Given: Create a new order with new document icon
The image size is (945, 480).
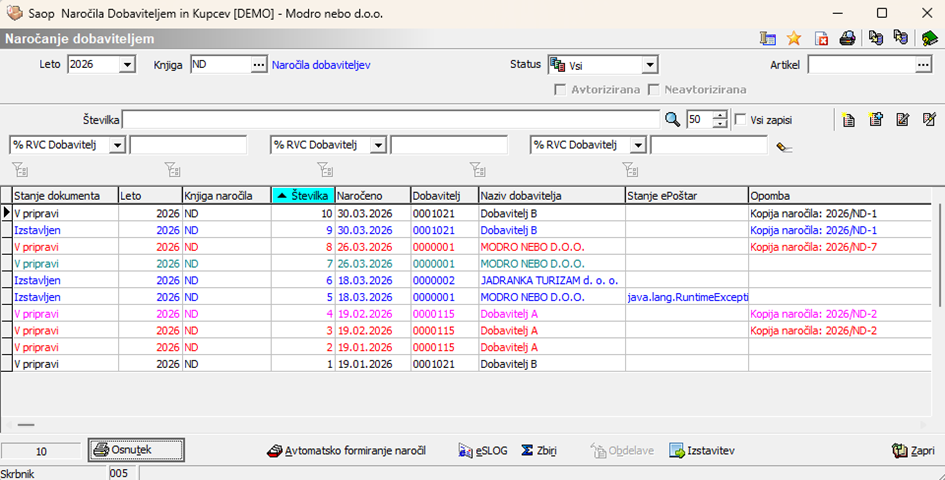Looking at the screenshot, I should (x=849, y=119).
